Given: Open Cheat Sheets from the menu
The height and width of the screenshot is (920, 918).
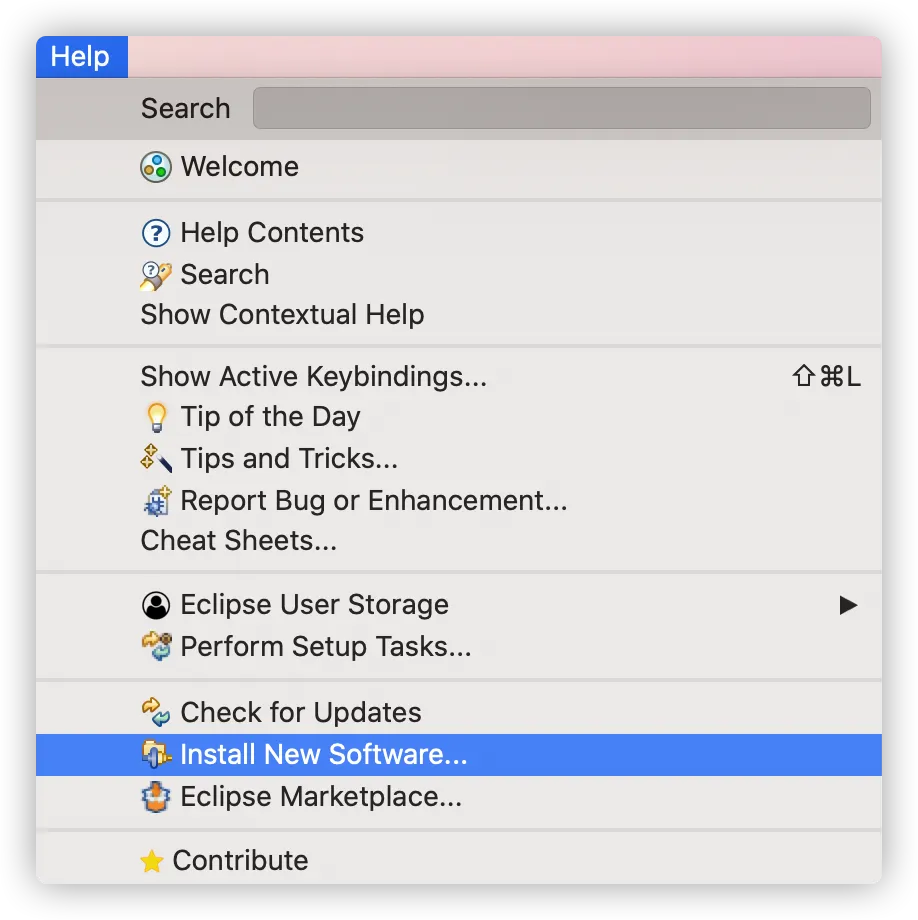Looking at the screenshot, I should coord(238,541).
